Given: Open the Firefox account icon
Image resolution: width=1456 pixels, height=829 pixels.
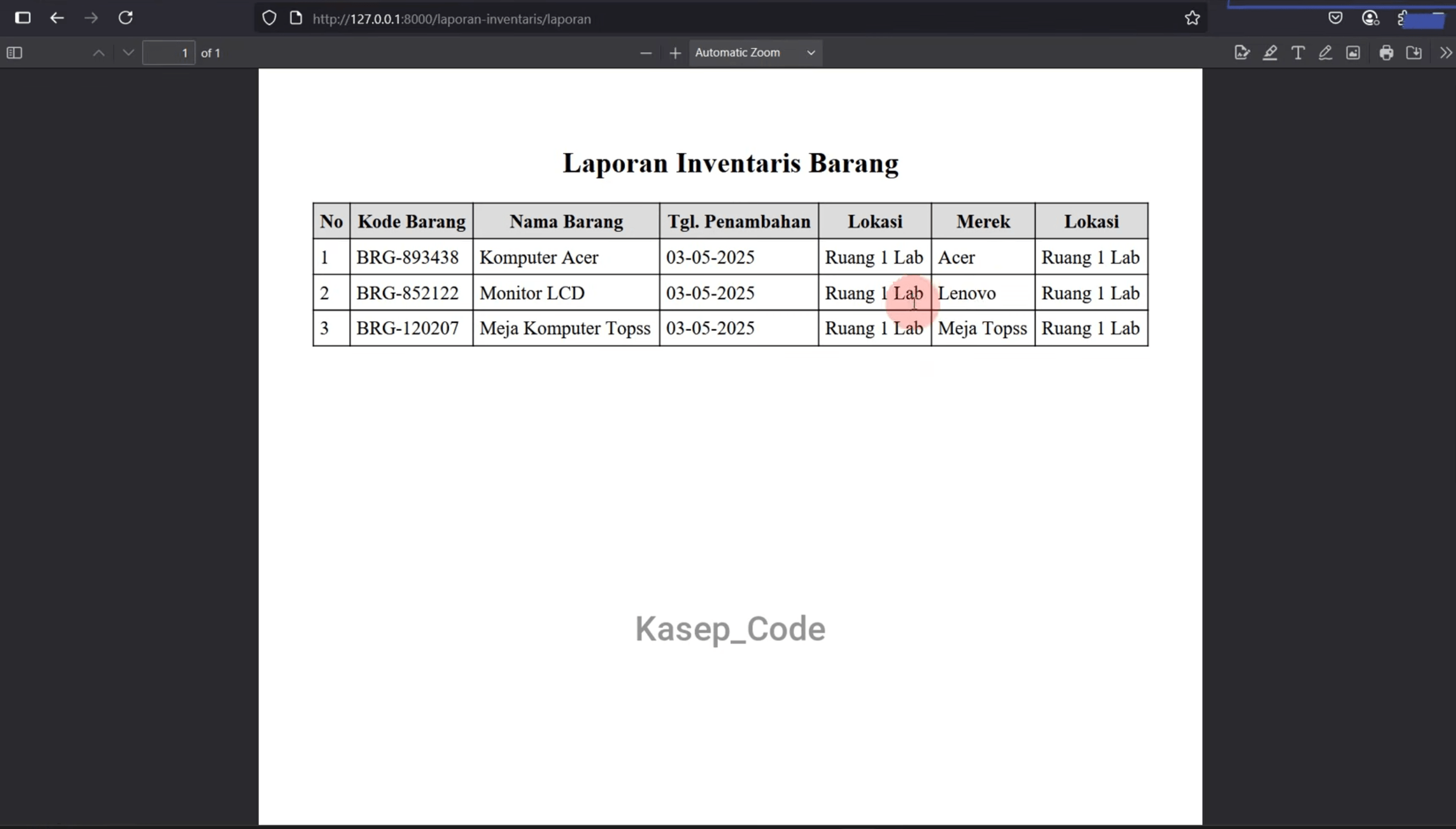Looking at the screenshot, I should coord(1370,18).
